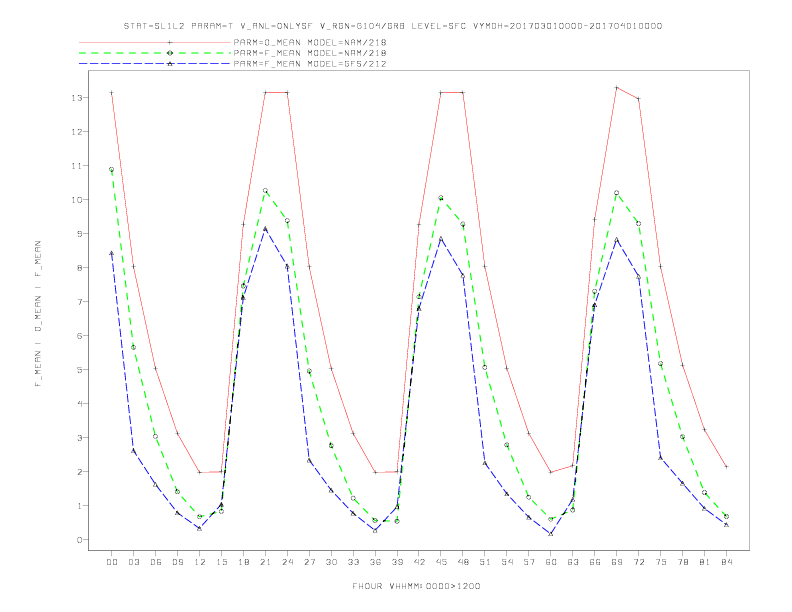Click x-axis forecast hour label 54
The height and width of the screenshot is (612, 792).
[507, 562]
